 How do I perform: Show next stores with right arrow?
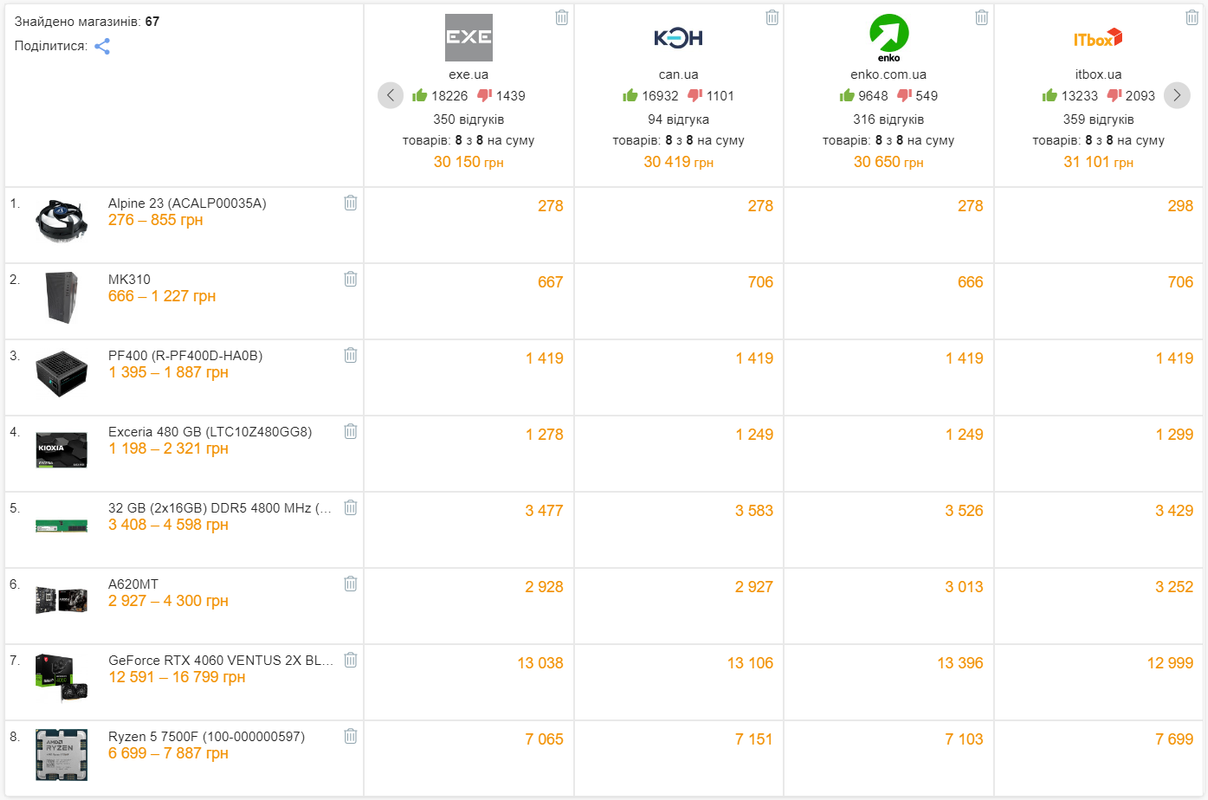(x=1177, y=96)
